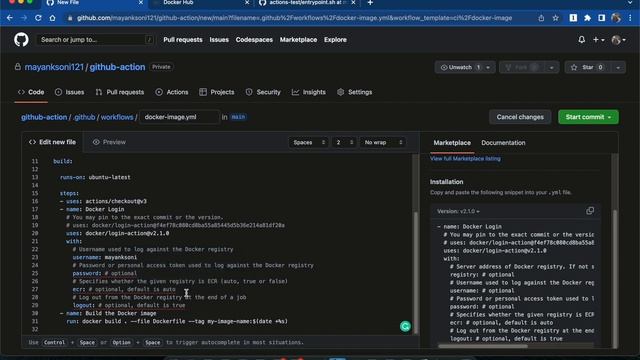
Task: Change No wrap mode dropdown
Action: point(383,142)
